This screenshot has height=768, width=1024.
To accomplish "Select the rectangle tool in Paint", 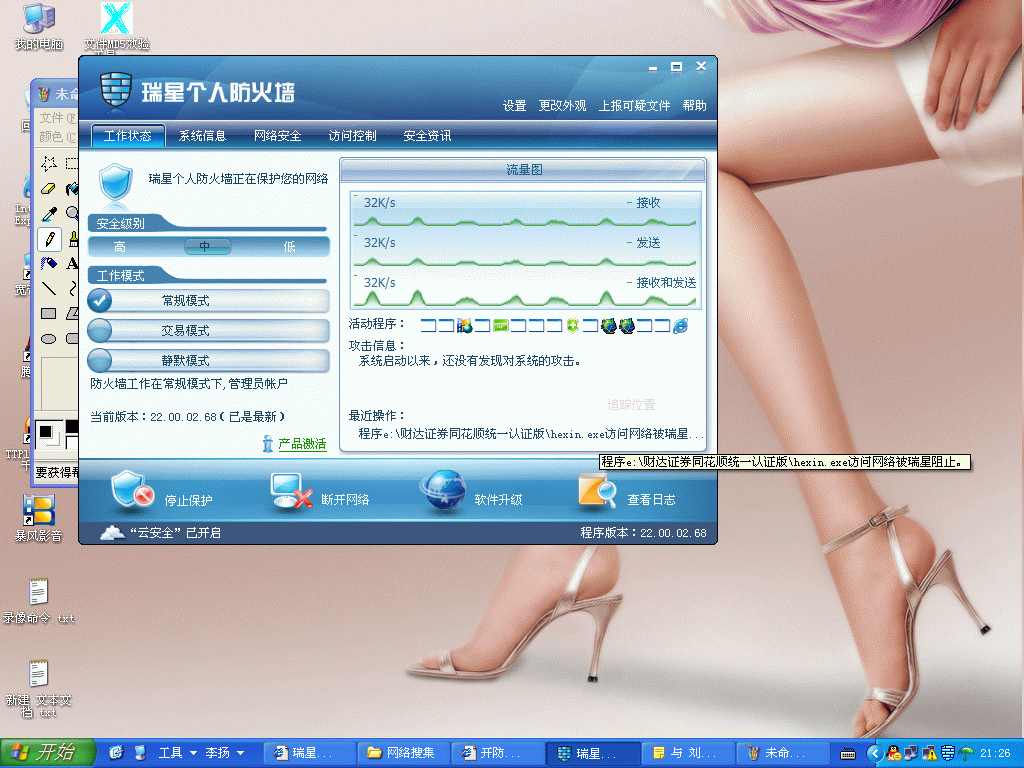I will tap(49, 313).
